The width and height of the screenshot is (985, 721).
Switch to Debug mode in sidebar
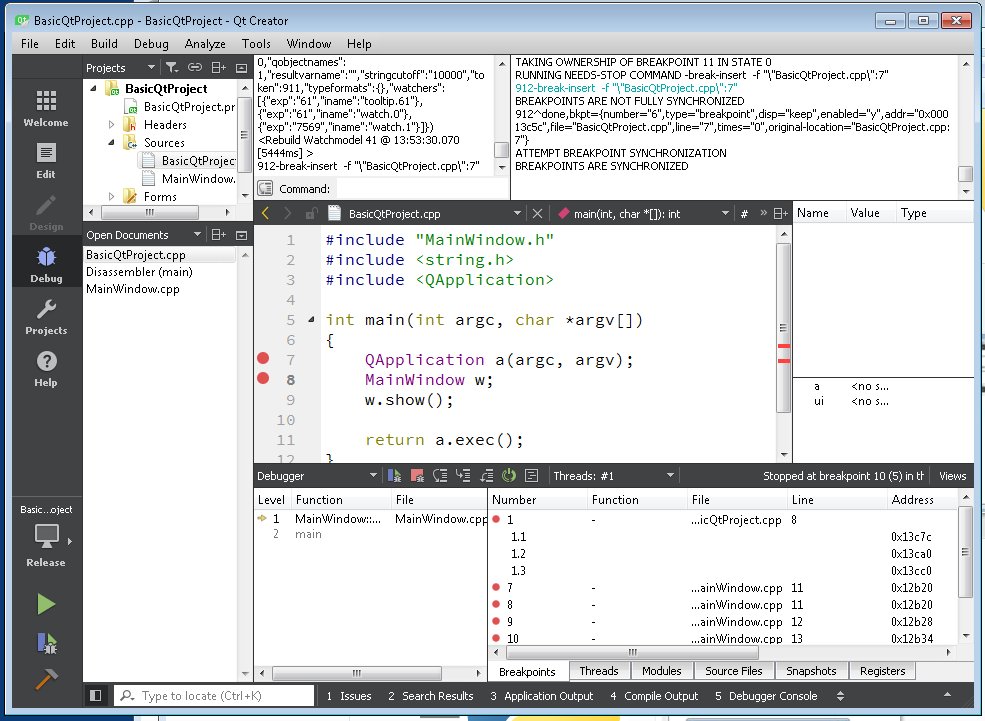[46, 264]
